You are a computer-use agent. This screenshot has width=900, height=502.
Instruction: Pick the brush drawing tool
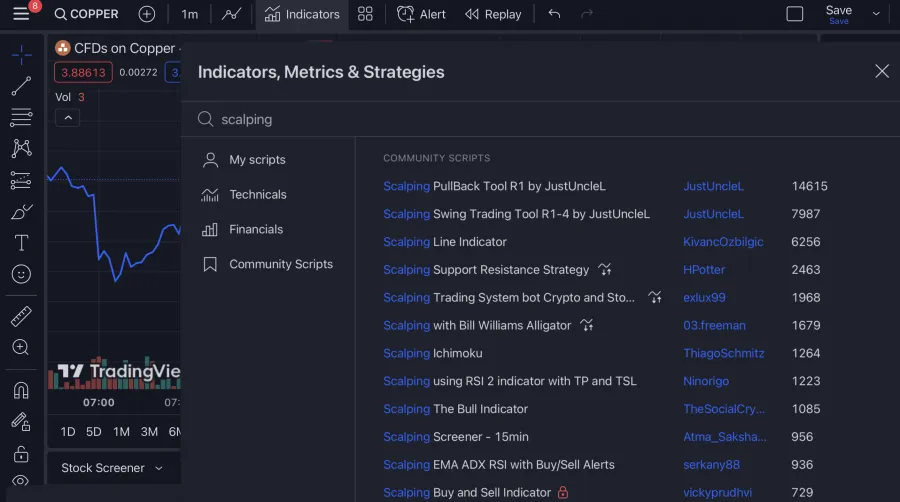click(21, 211)
